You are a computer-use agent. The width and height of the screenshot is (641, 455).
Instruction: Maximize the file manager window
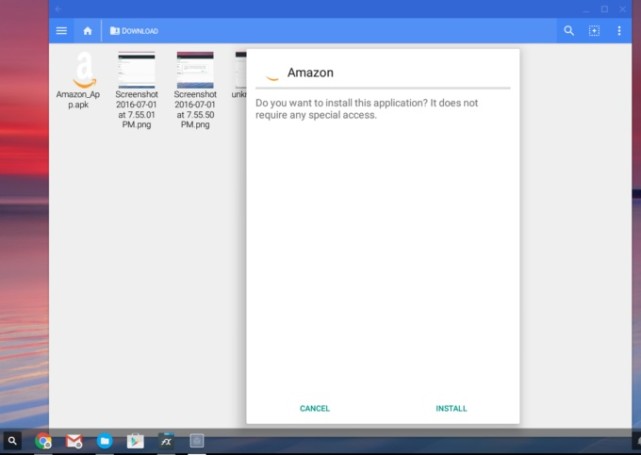click(605, 9)
